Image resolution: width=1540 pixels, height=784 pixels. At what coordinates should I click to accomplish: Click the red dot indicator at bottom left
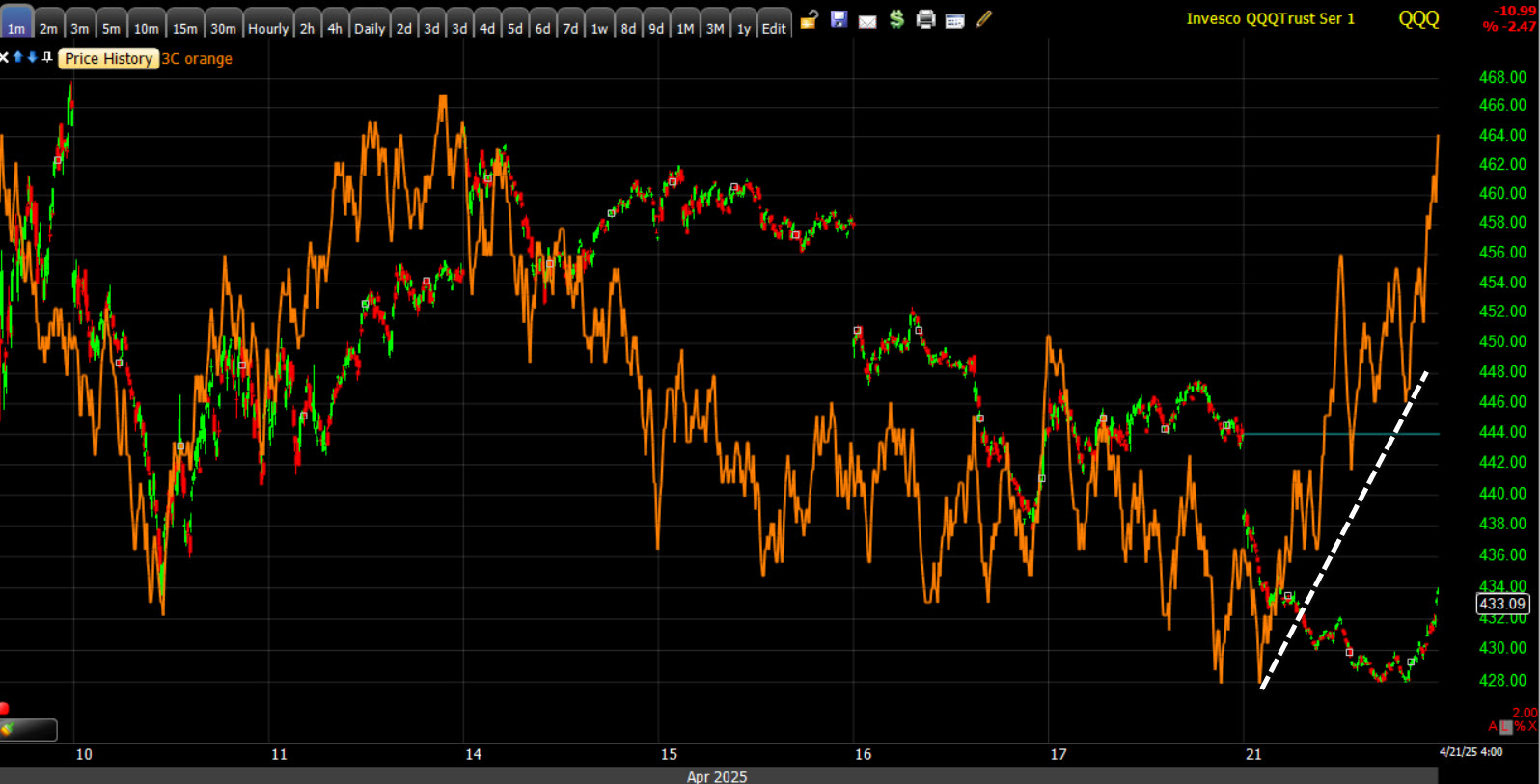[x=4, y=709]
